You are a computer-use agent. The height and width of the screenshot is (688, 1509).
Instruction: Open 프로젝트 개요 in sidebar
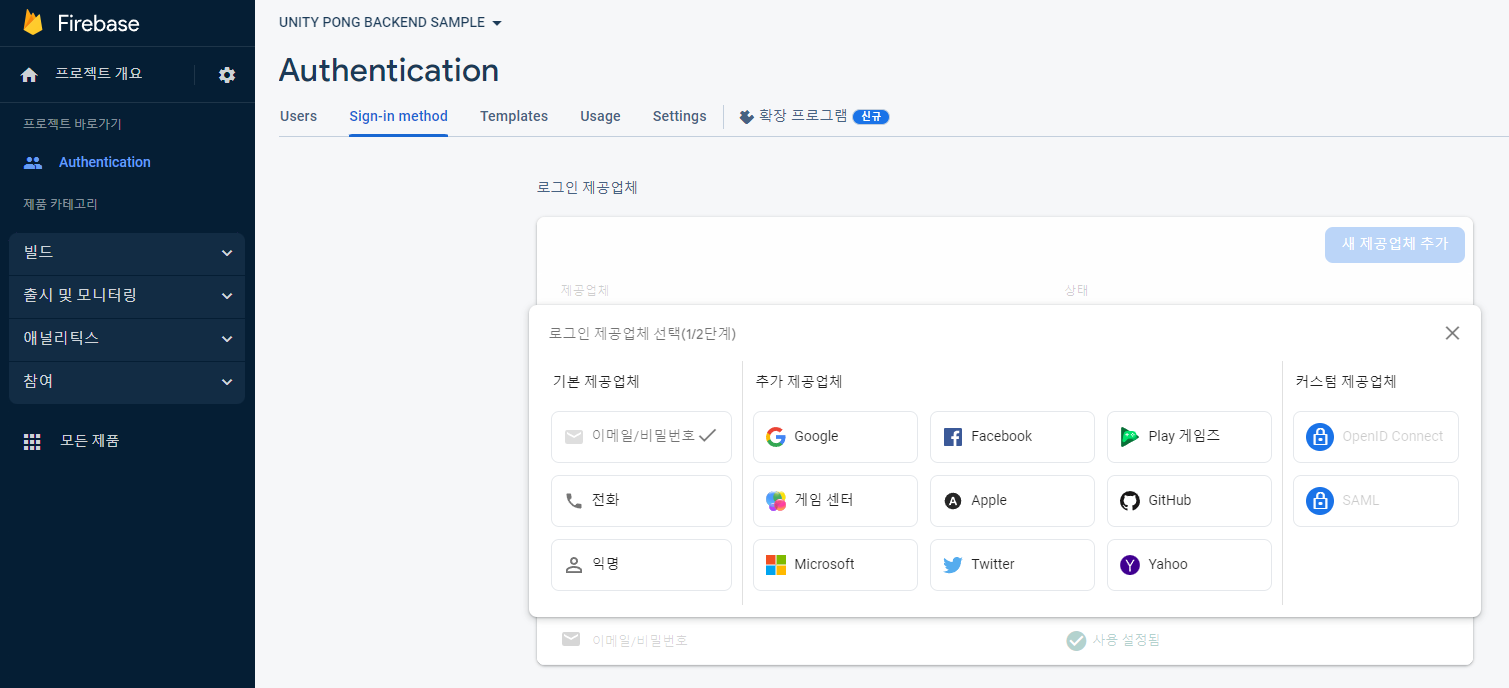[x=99, y=74]
